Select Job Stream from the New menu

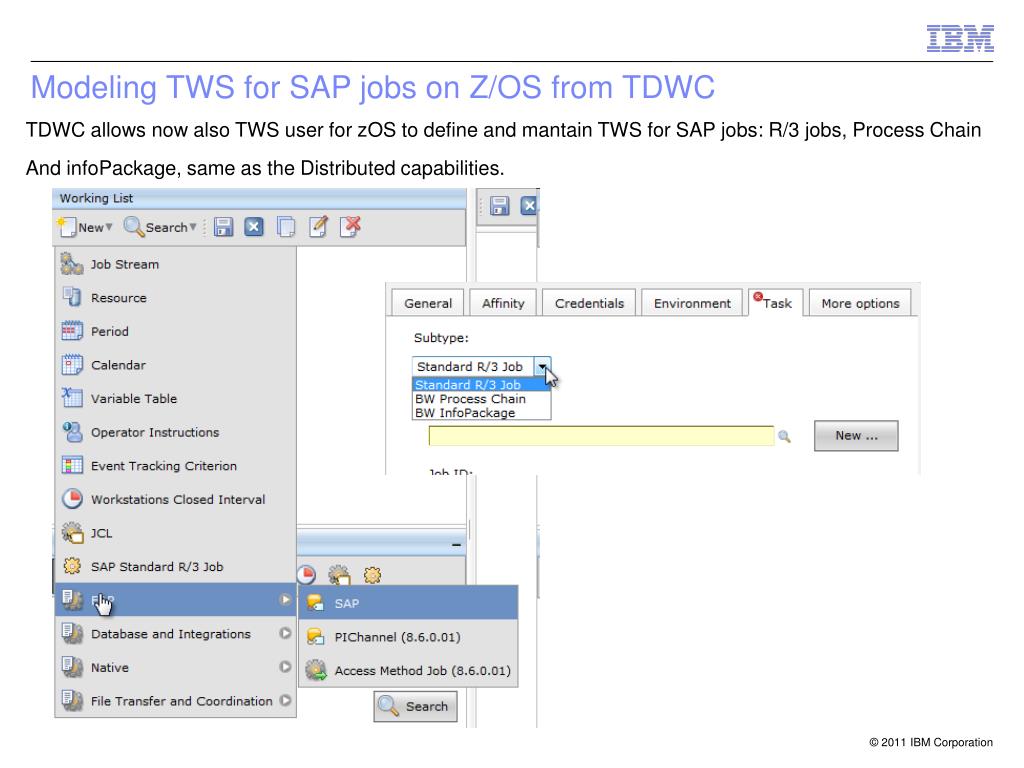coord(175,264)
